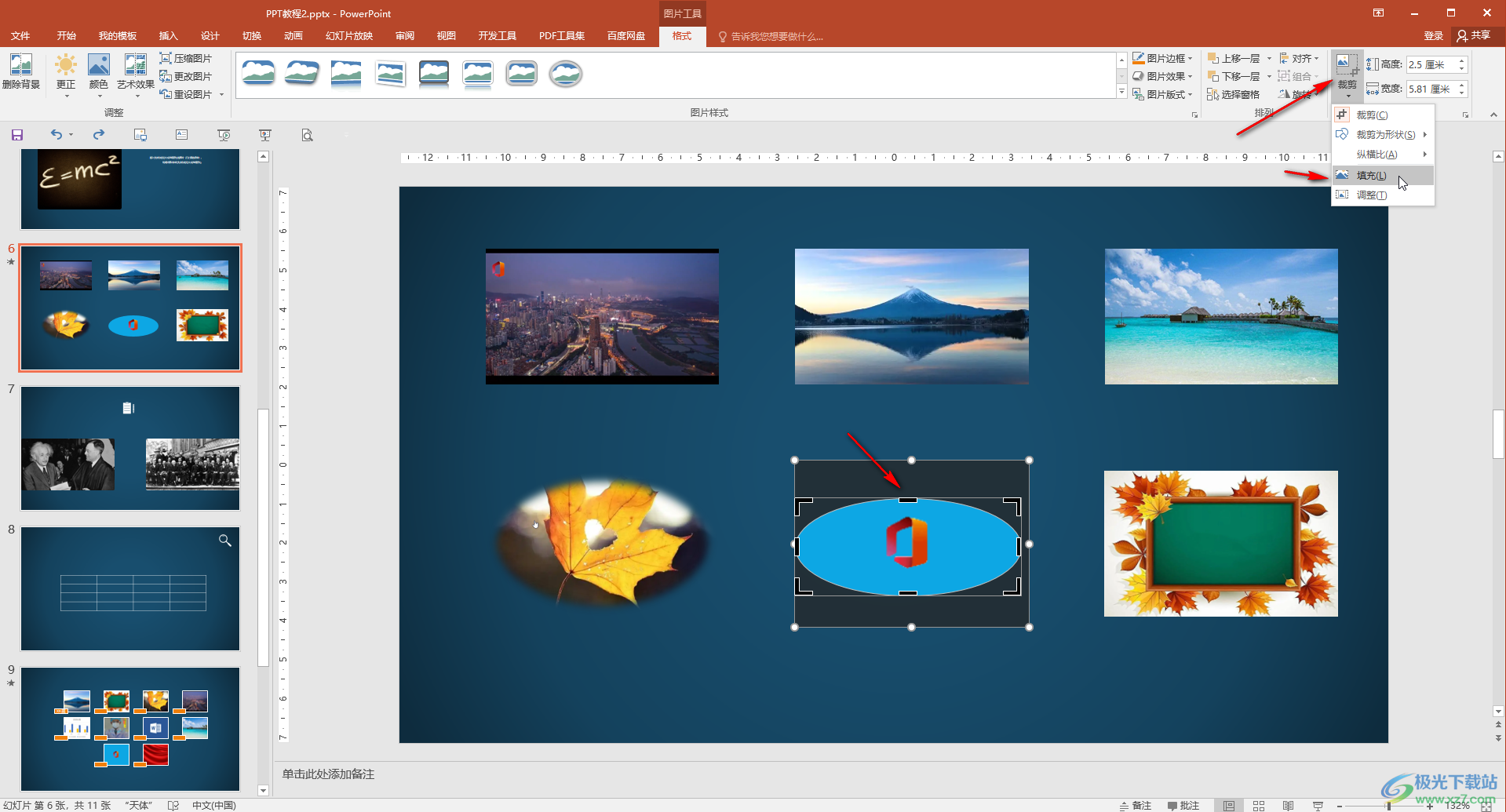
Task: Apply the oval picture style at end of gallery
Action: coord(566,74)
